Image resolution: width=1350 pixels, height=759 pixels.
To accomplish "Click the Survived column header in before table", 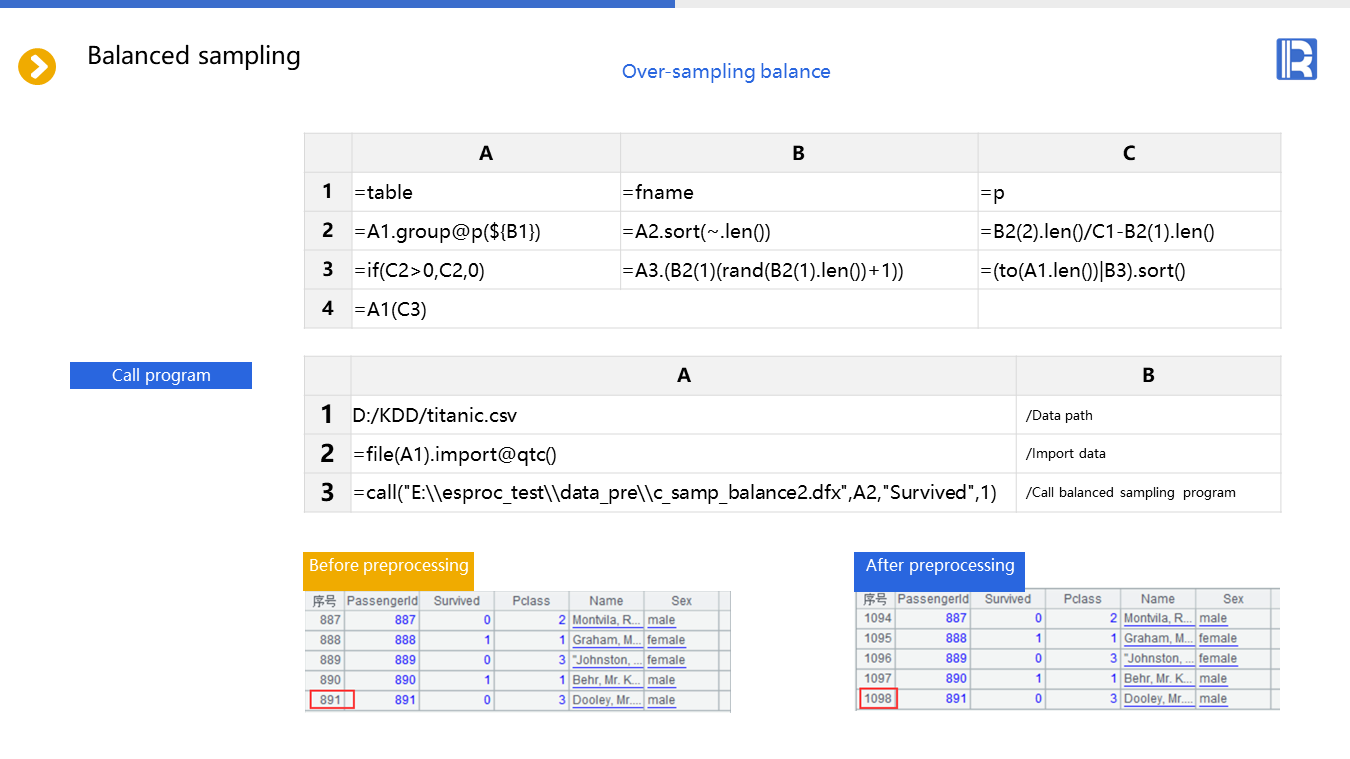I will point(456,601).
